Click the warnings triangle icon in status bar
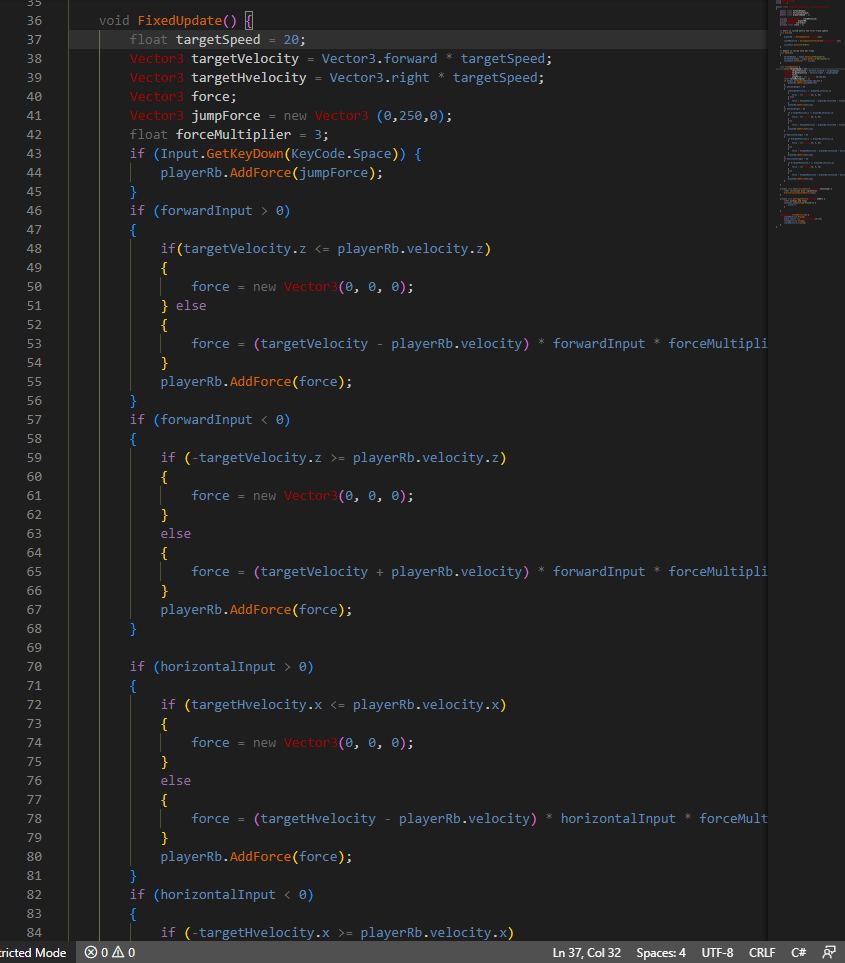845x963 pixels. point(117,952)
